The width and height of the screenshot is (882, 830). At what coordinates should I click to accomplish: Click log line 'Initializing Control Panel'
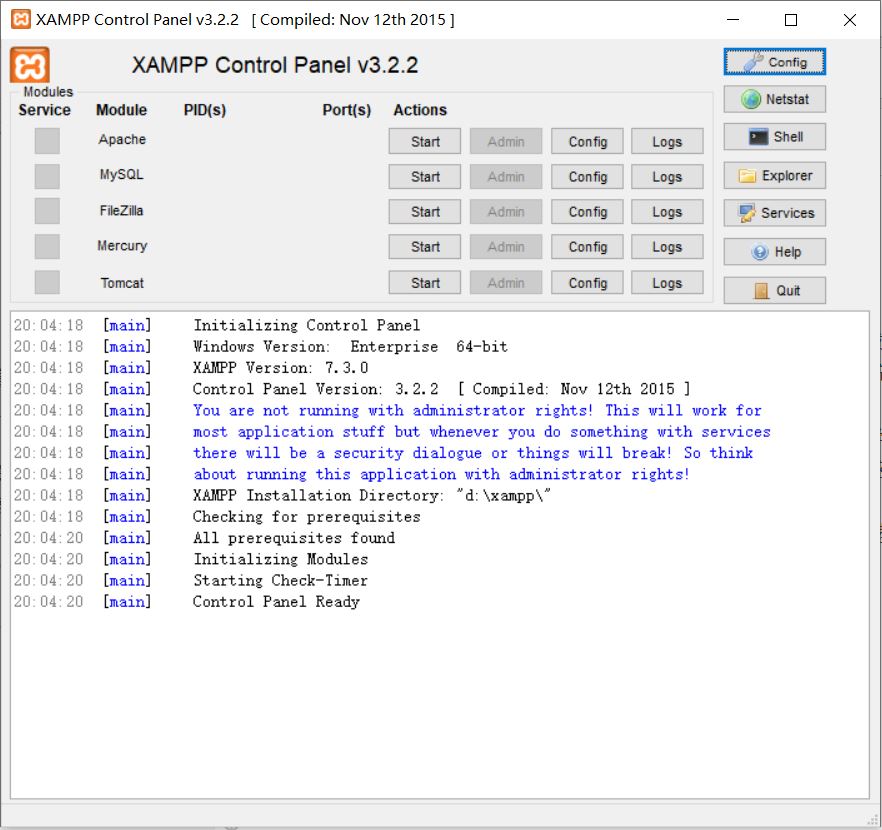coord(307,325)
